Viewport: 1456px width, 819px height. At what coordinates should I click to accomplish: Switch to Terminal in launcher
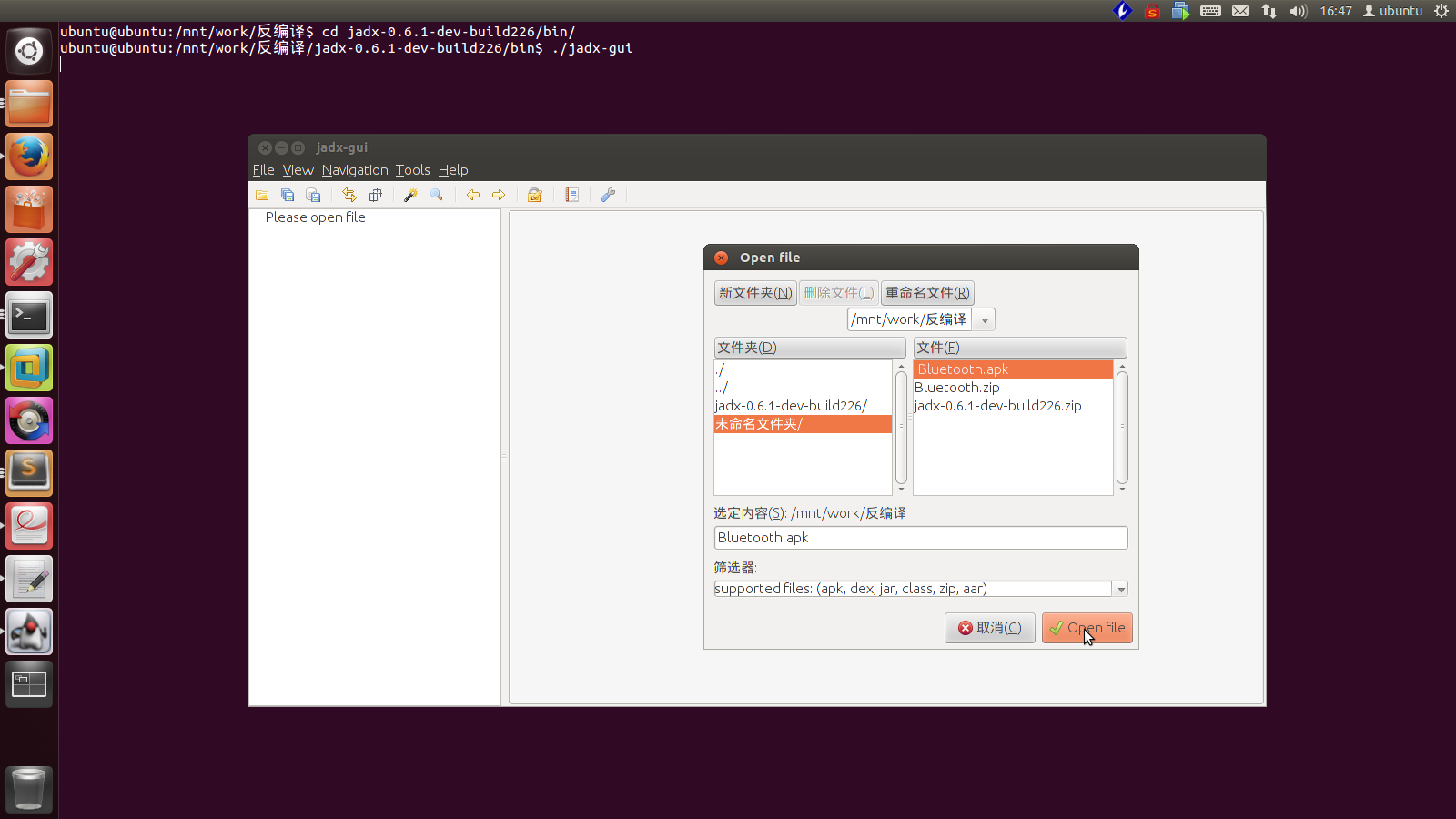click(29, 315)
